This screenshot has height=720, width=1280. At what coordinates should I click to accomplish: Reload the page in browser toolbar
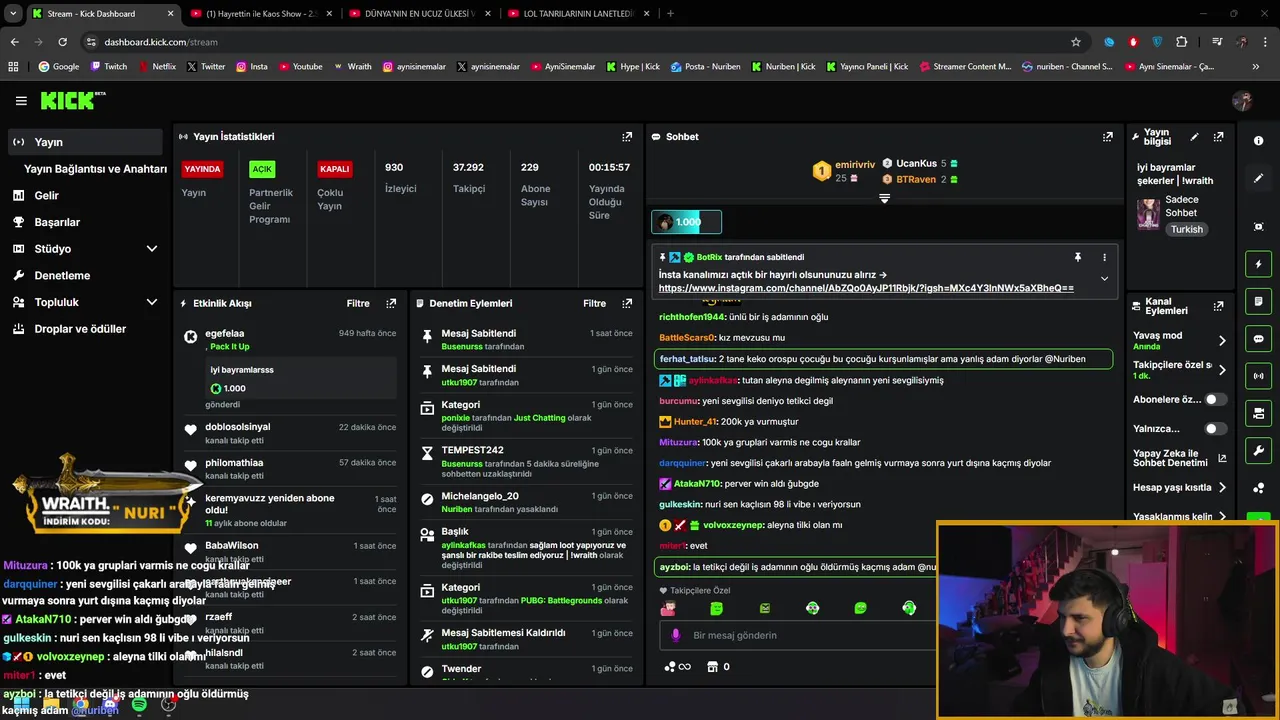coord(62,42)
